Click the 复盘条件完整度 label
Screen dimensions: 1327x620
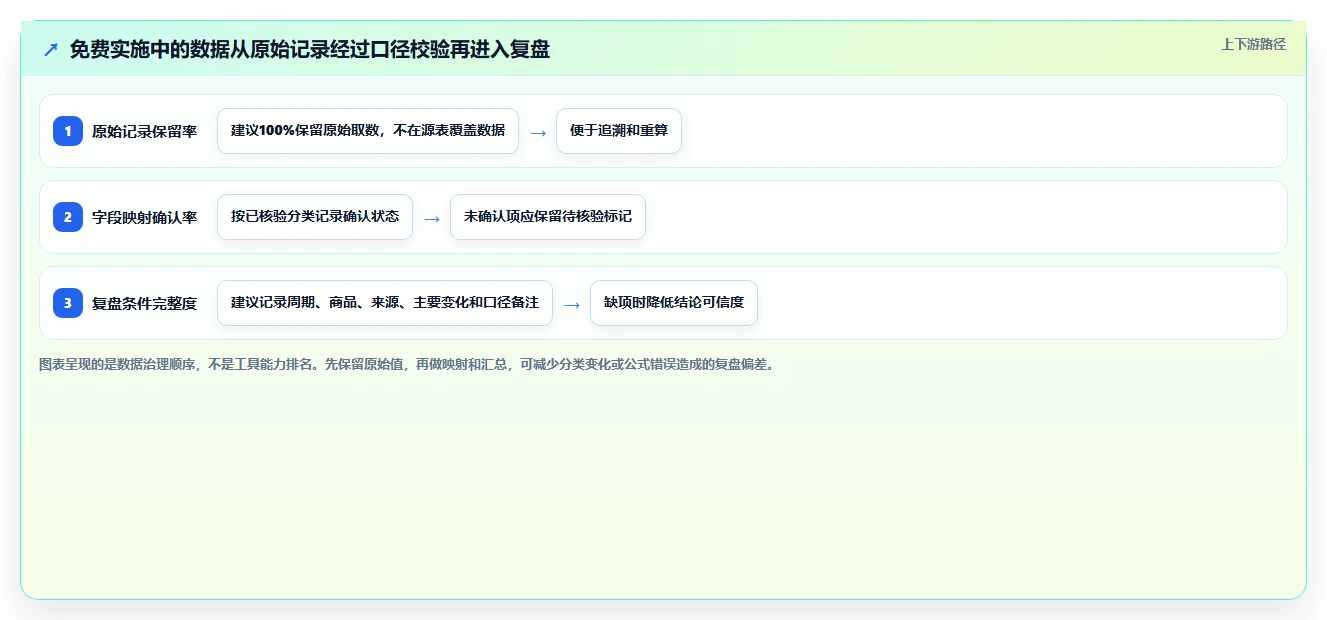[x=144, y=303]
